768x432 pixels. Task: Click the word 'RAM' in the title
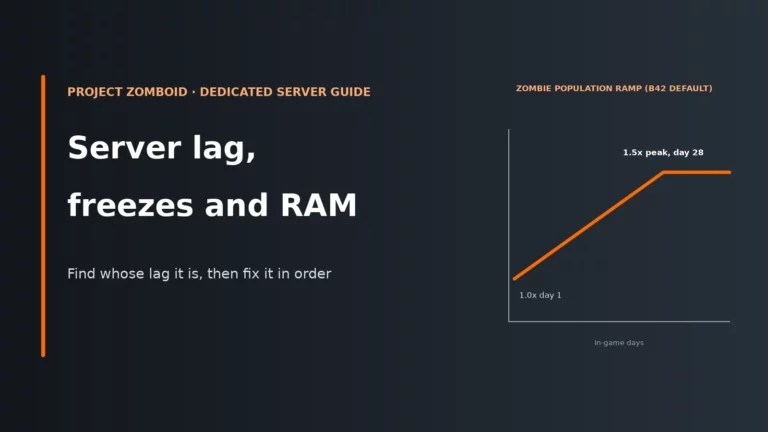[318, 205]
